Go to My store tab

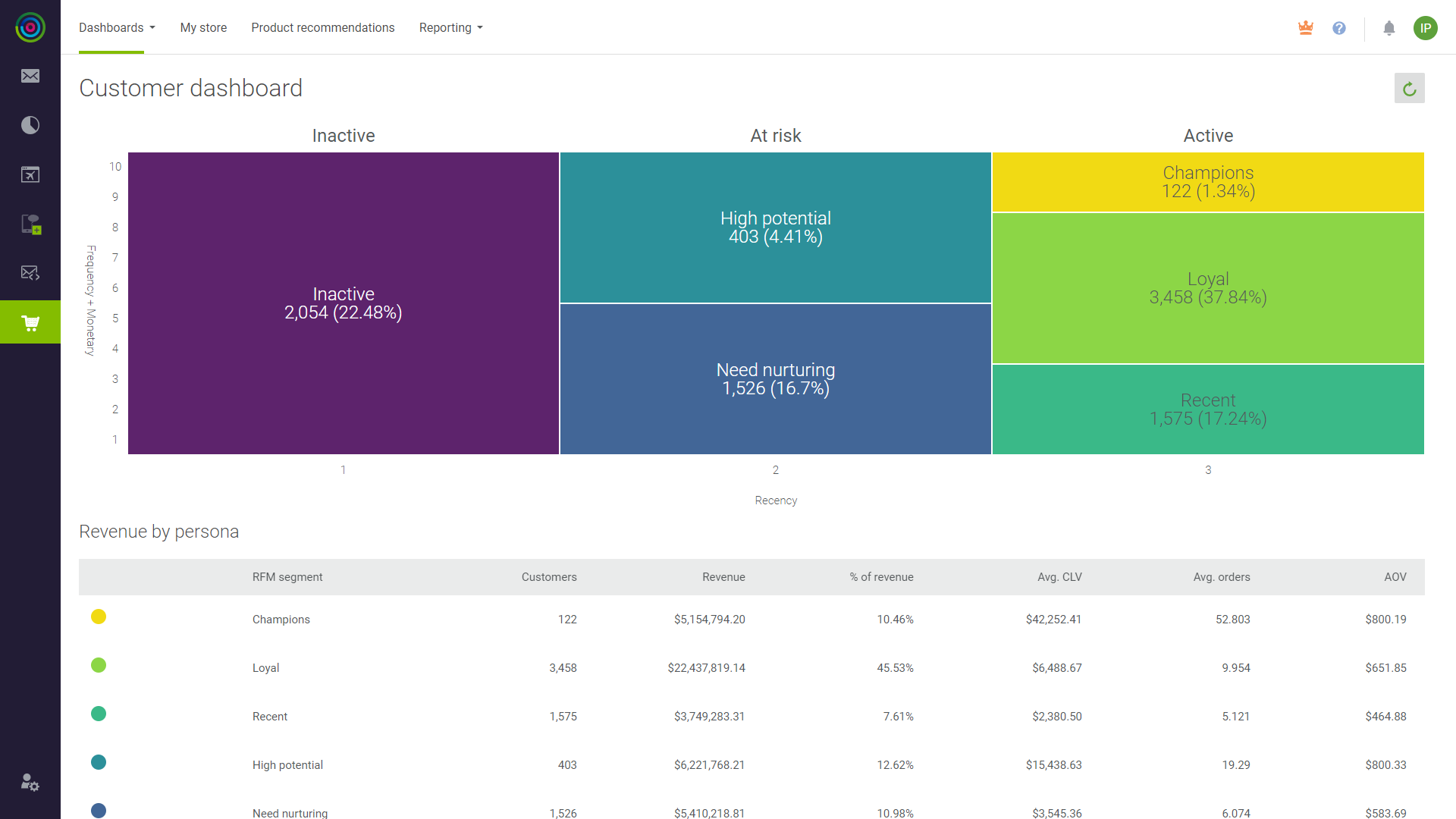(203, 28)
